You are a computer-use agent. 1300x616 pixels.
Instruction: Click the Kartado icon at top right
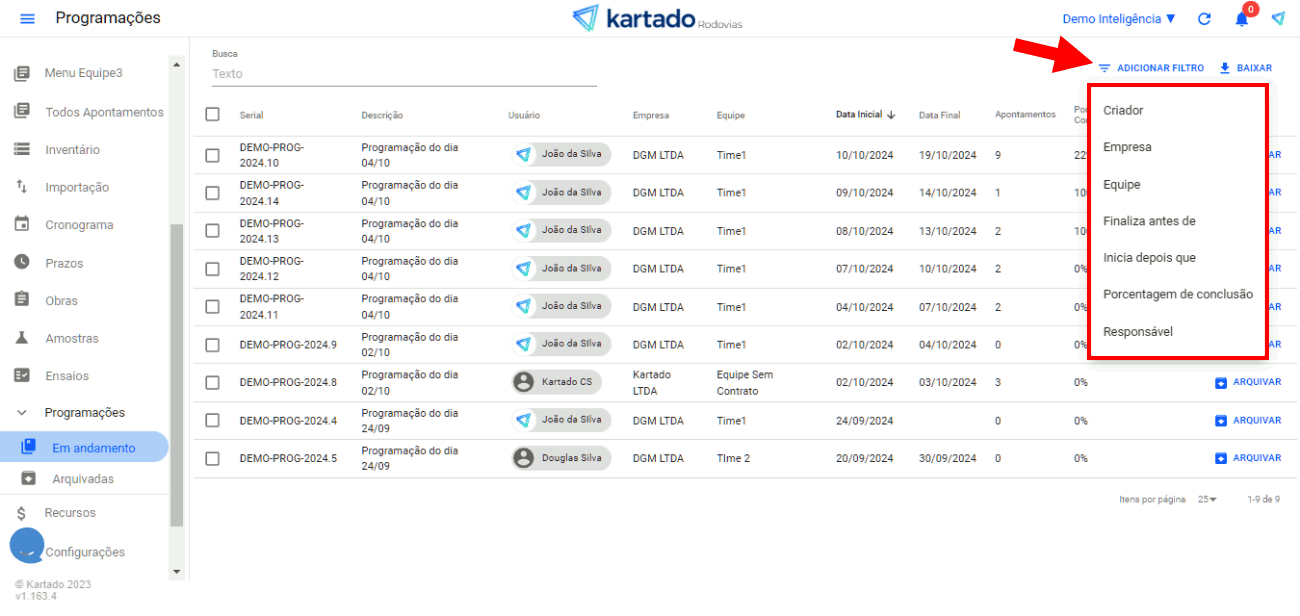pyautogui.click(x=1278, y=19)
